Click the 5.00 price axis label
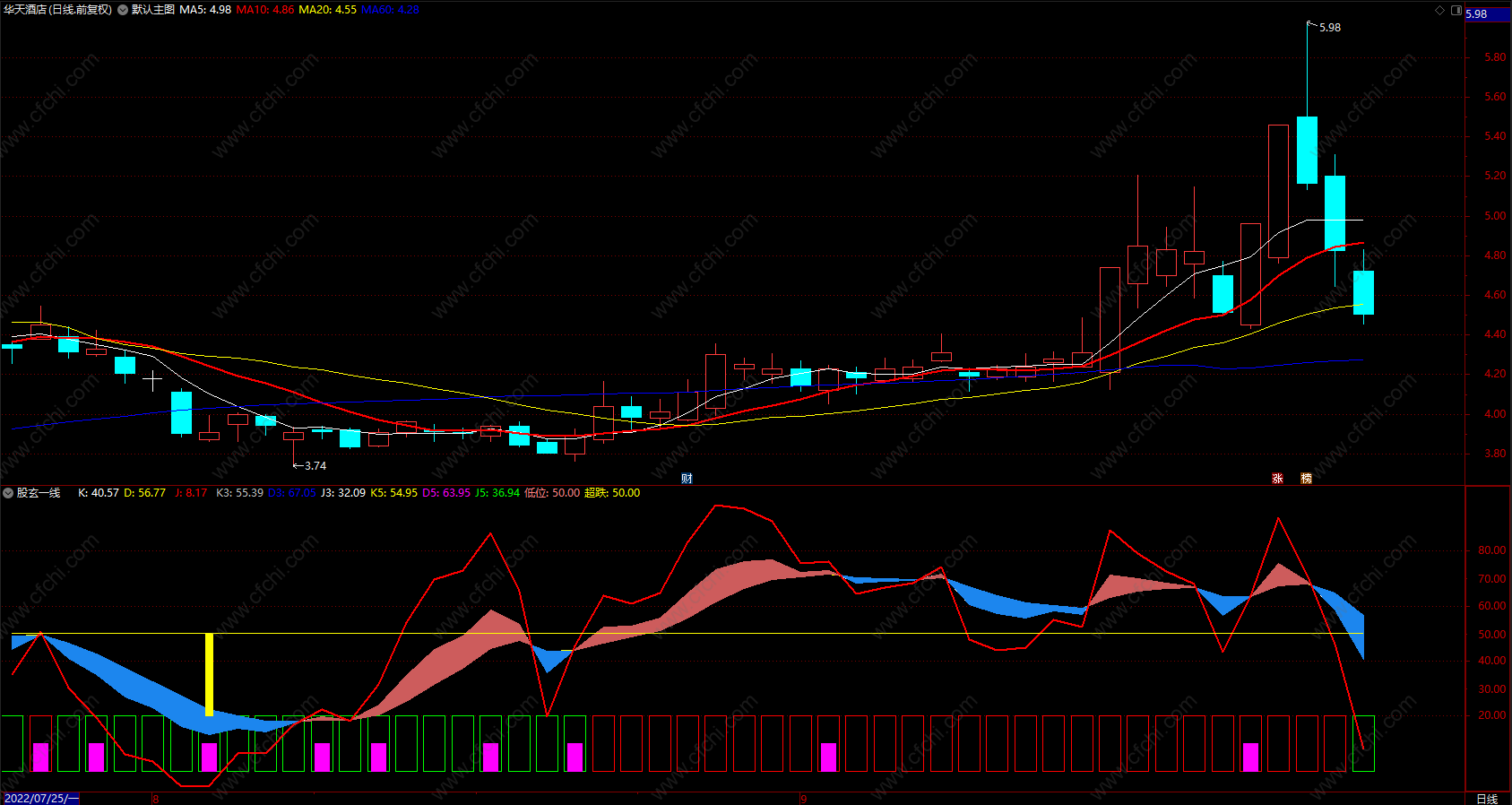The width and height of the screenshot is (1512, 805). coord(1495,216)
